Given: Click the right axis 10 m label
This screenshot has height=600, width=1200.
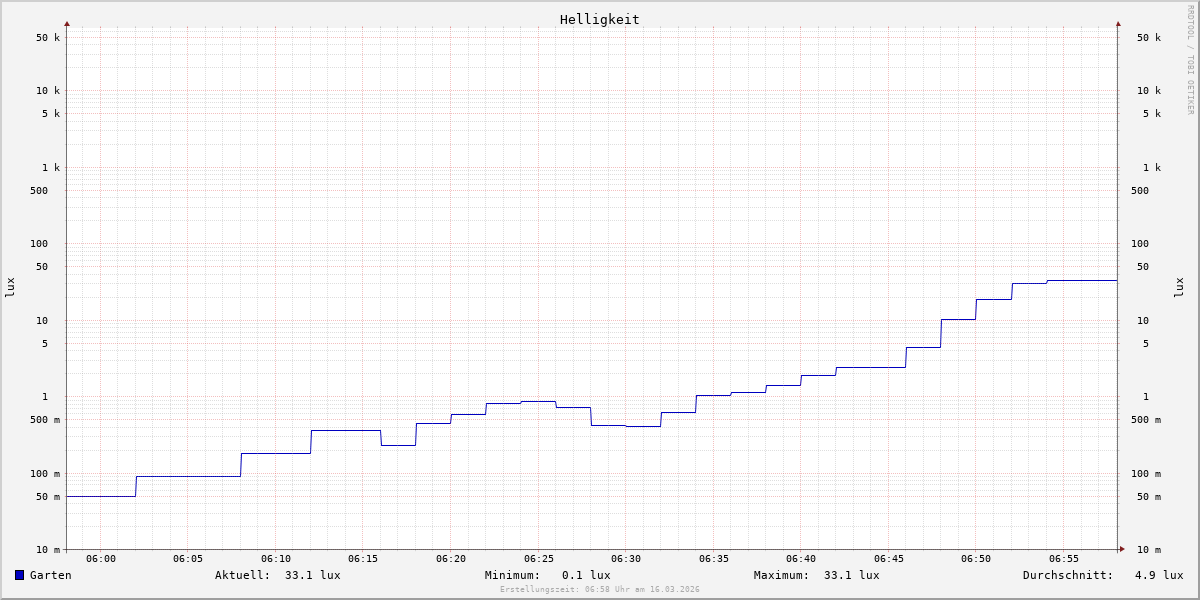Looking at the screenshot, I should (1148, 550).
